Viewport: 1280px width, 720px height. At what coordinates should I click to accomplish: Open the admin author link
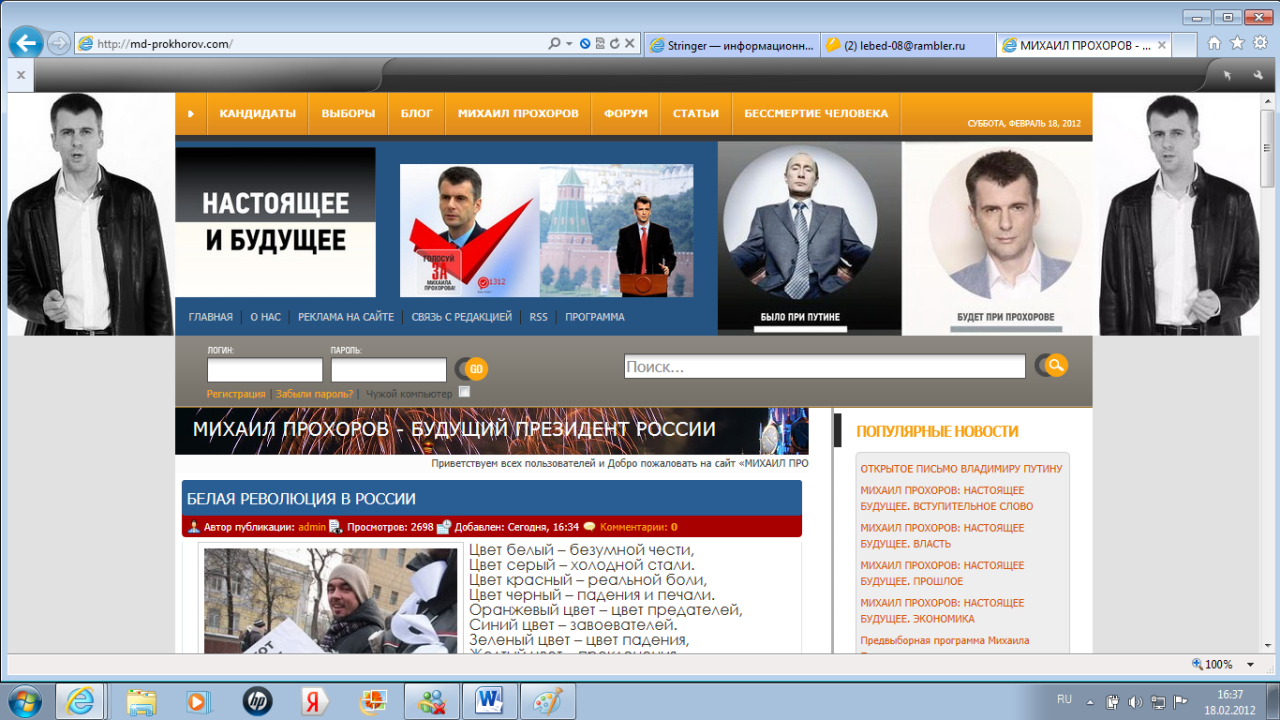[312, 527]
